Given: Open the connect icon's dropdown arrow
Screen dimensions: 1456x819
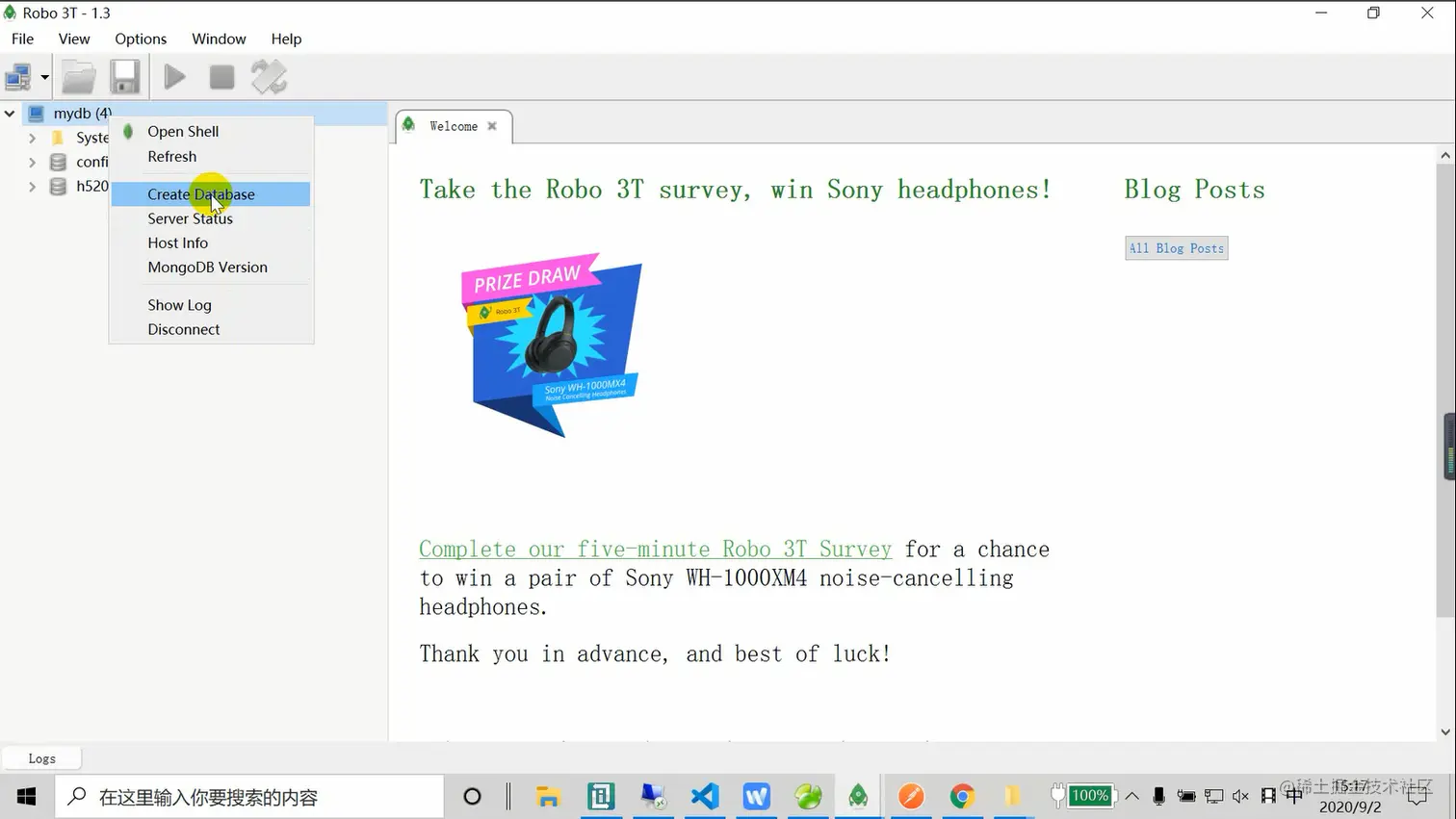Looking at the screenshot, I should pyautogui.click(x=44, y=77).
